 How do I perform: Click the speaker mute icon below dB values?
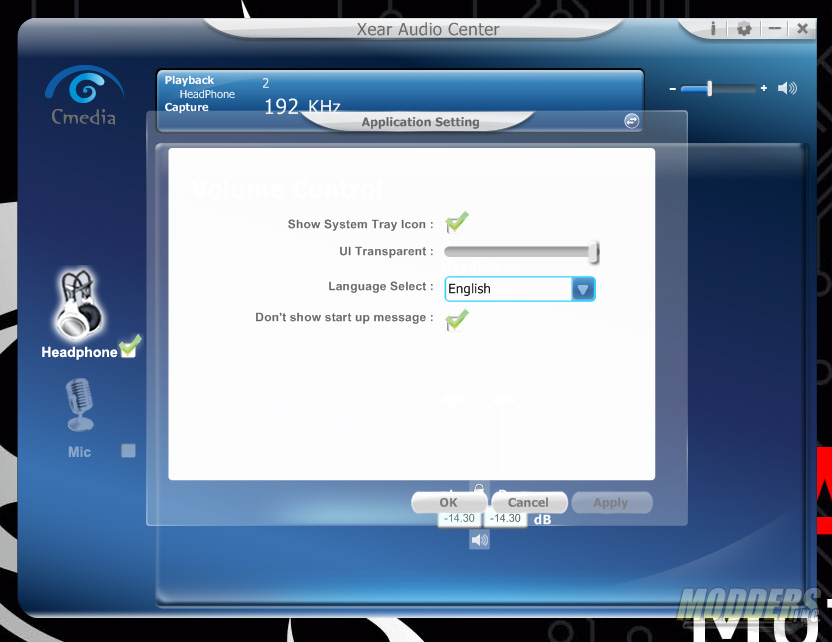click(479, 540)
